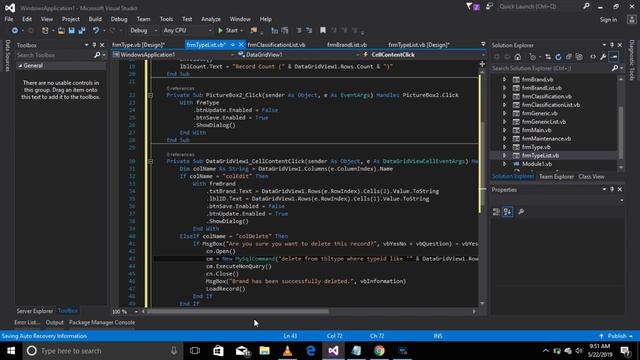The height and width of the screenshot is (360, 640).
Task: Toggle auto-hide pin on Solution Explorer panel
Action: (x=612, y=45)
